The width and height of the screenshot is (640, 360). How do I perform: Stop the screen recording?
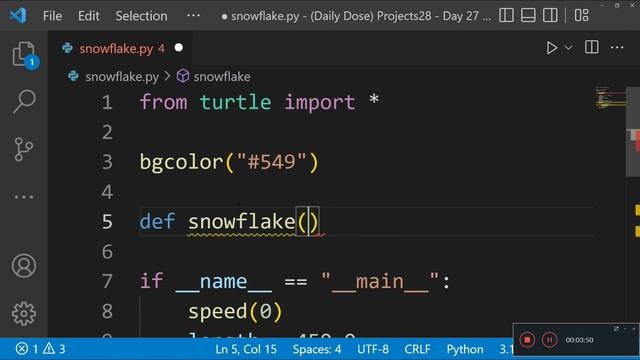click(527, 340)
